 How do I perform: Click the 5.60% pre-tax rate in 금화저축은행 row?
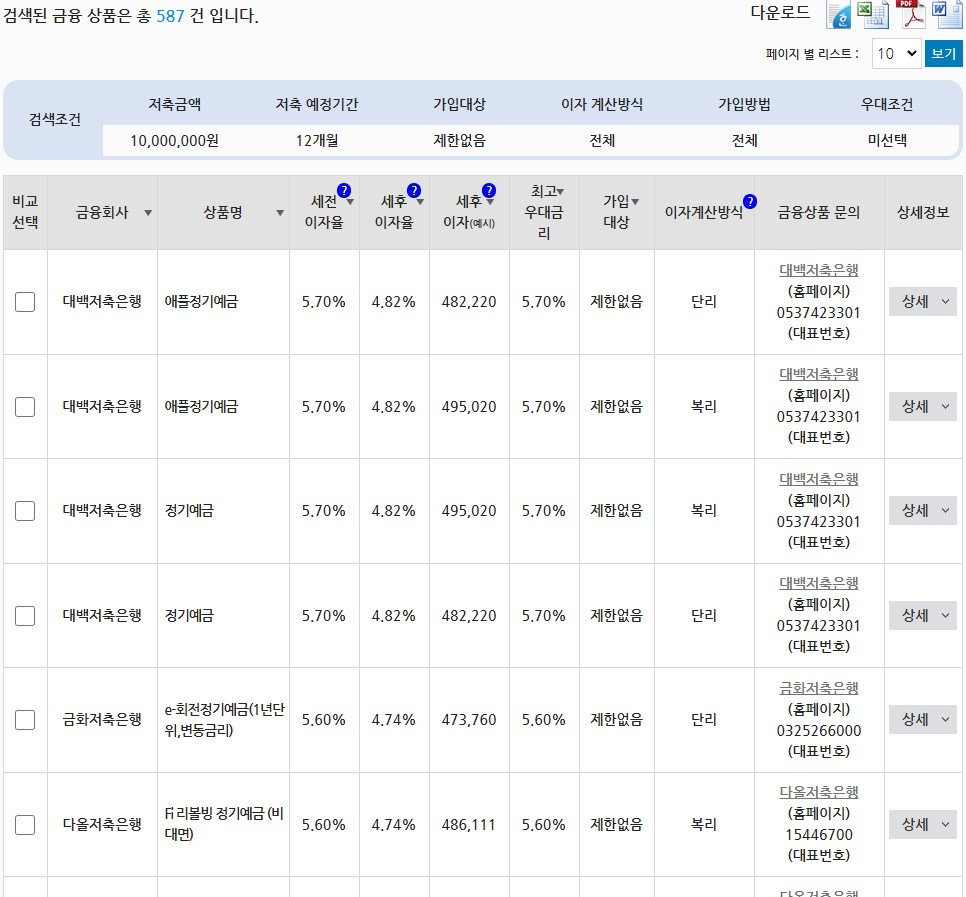(x=323, y=720)
